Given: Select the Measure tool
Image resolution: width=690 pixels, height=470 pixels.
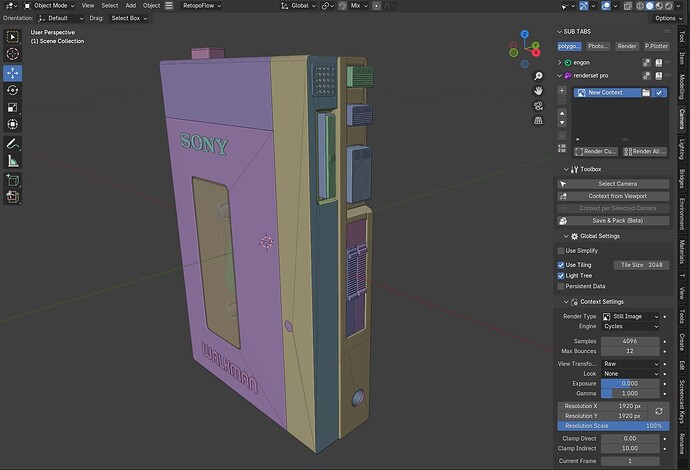Looking at the screenshot, I should [x=12, y=161].
